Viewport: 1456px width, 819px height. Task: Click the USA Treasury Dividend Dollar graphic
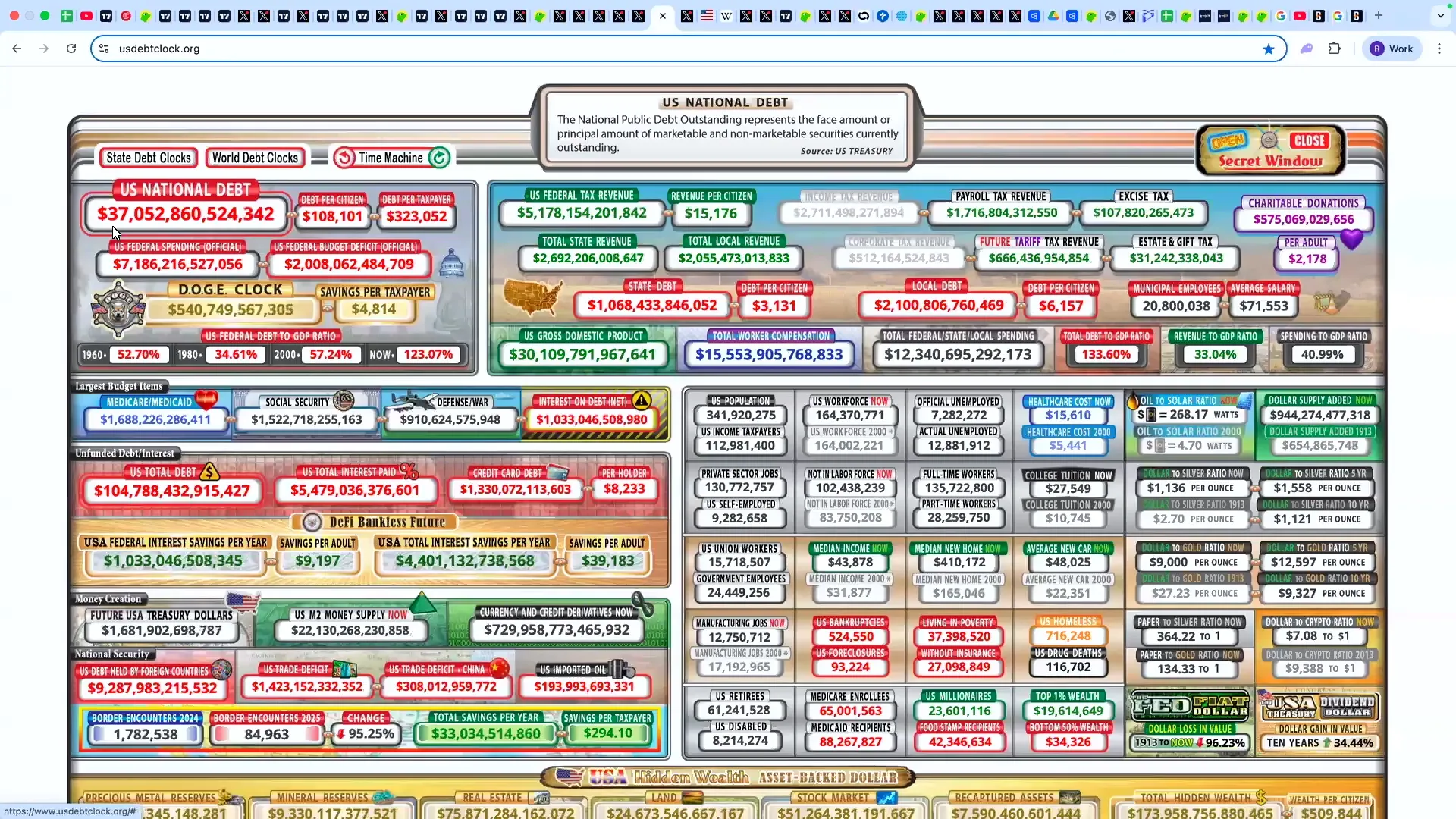(x=1319, y=706)
